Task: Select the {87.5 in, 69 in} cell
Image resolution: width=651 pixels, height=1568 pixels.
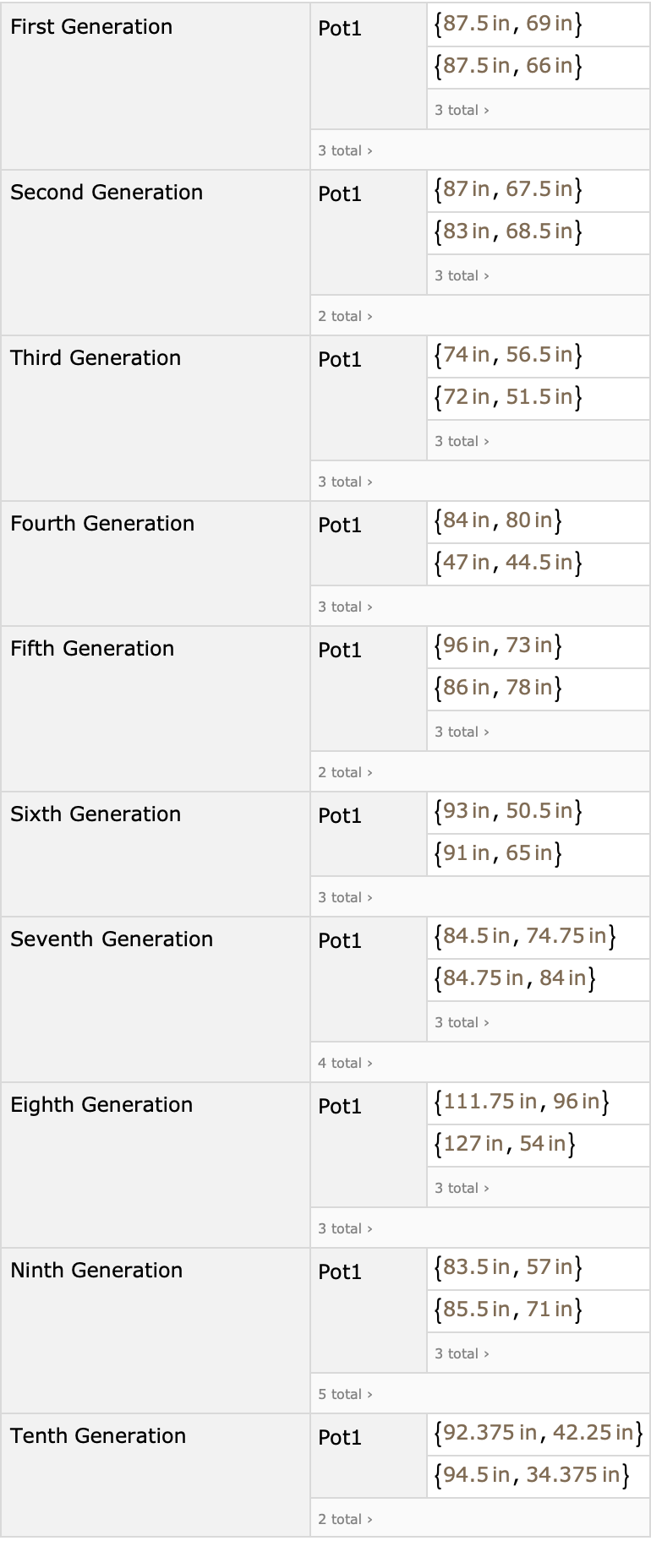Action: (507, 24)
